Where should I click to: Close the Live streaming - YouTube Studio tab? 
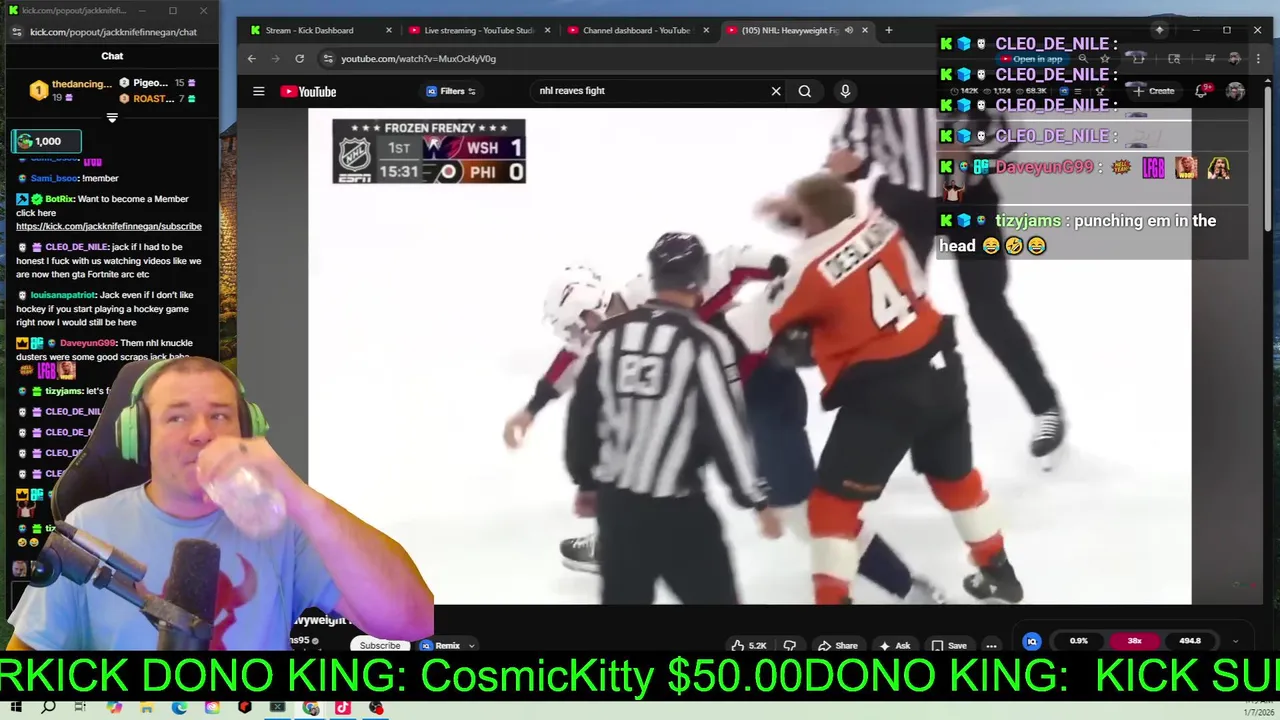pyautogui.click(x=547, y=30)
